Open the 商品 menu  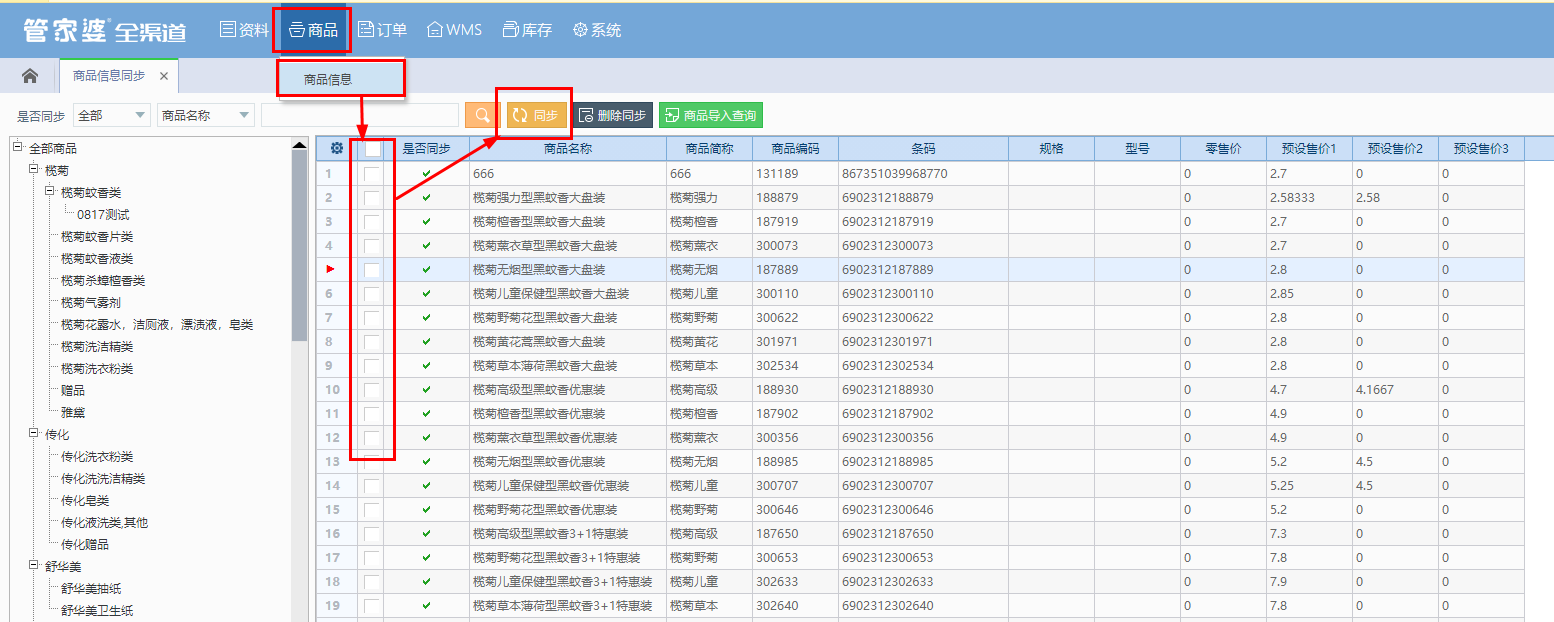pyautogui.click(x=312, y=30)
